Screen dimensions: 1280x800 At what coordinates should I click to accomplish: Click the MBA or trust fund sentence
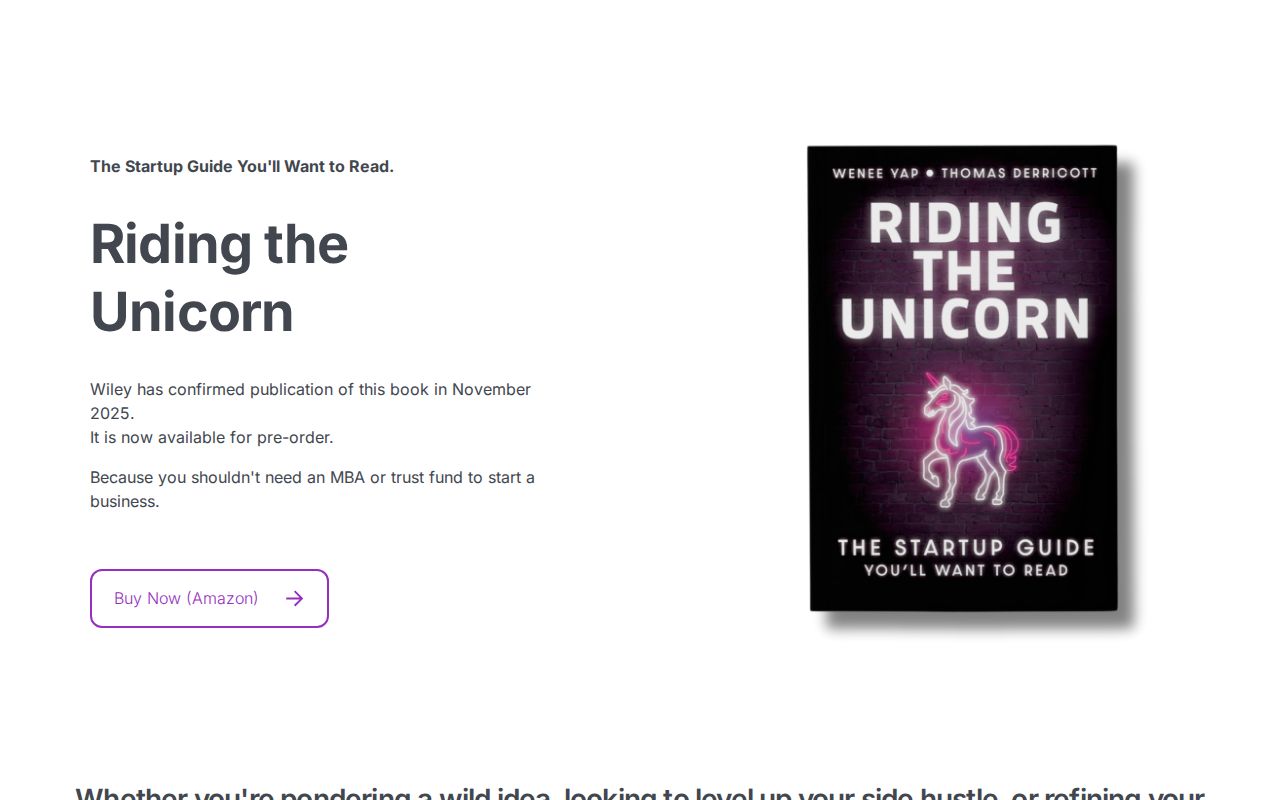312,489
